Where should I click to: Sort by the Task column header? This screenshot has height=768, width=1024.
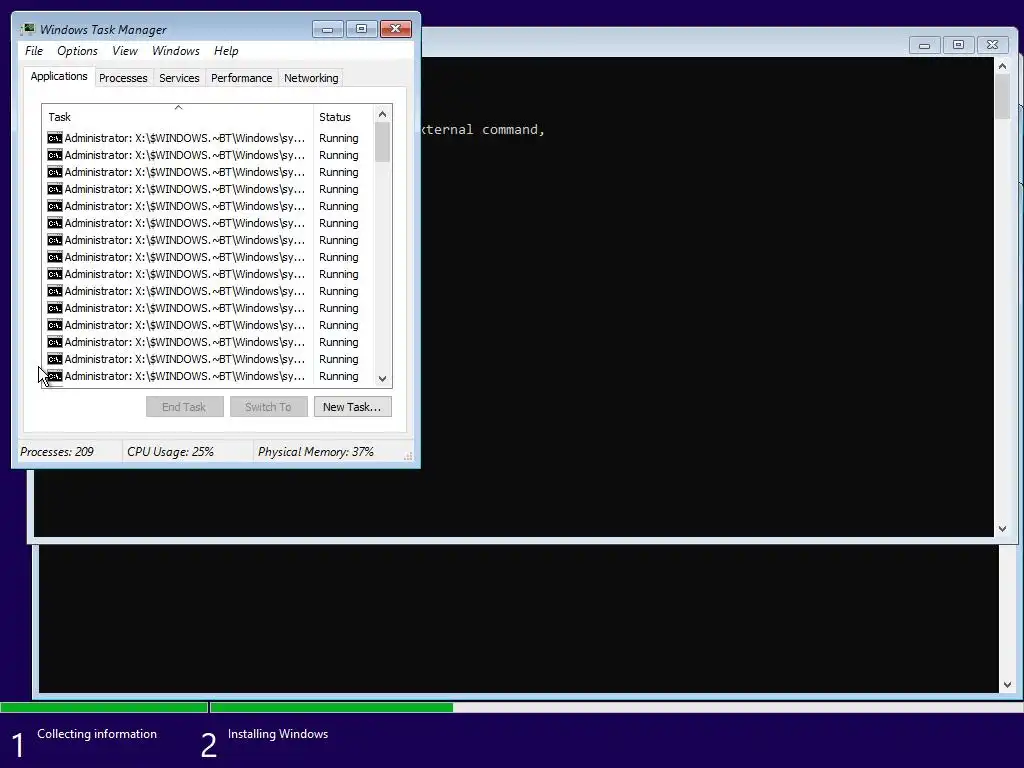(x=178, y=117)
